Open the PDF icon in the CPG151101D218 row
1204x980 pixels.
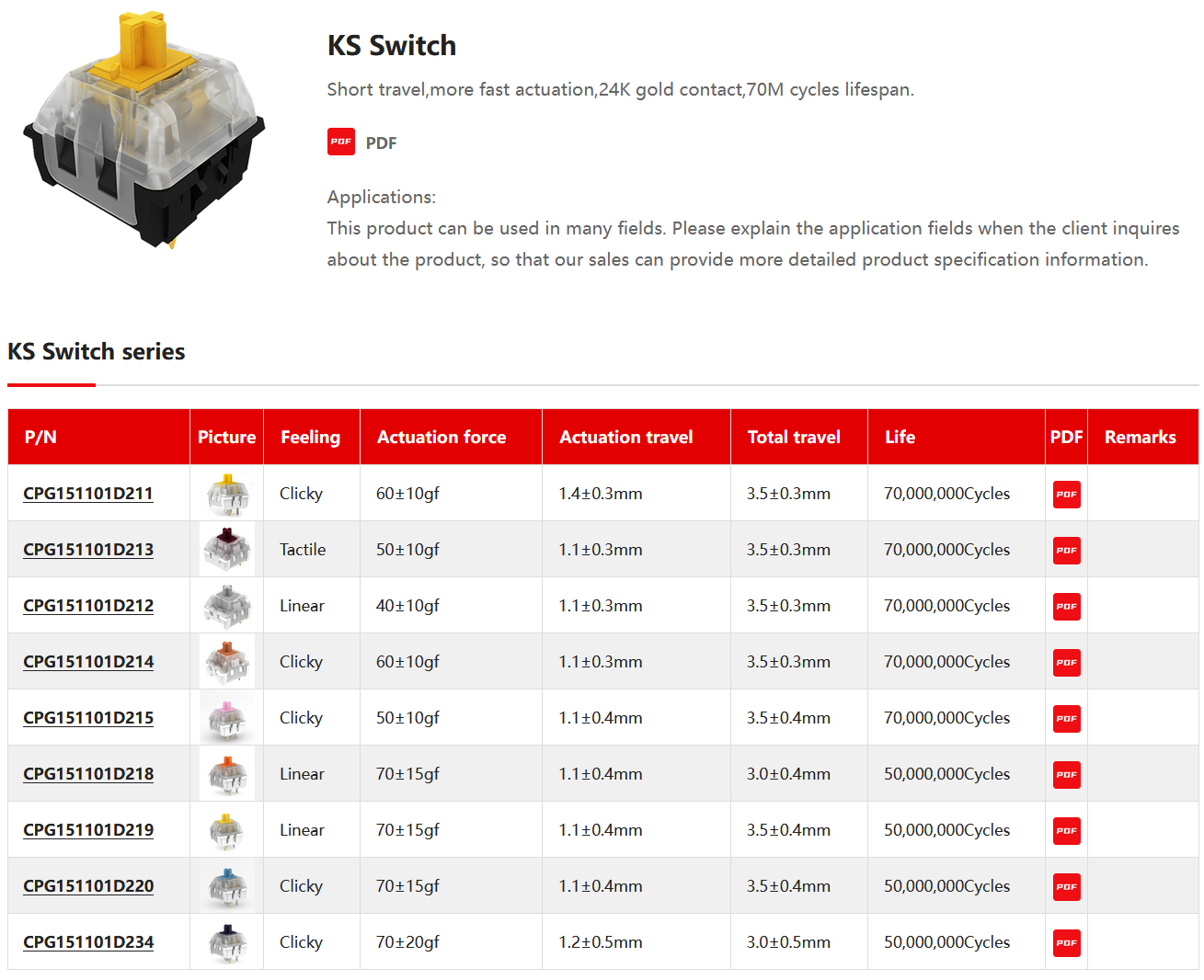click(x=1066, y=775)
